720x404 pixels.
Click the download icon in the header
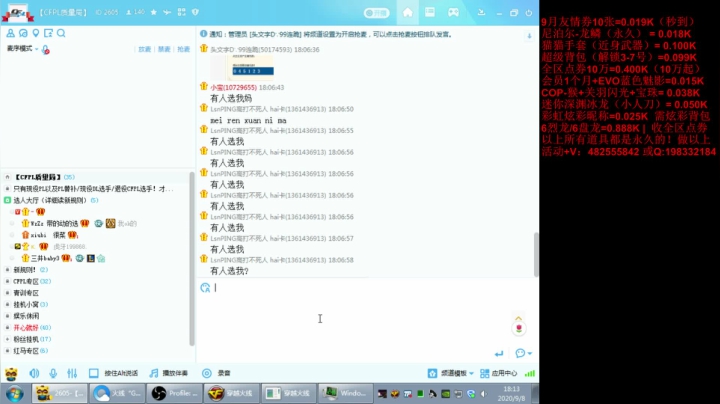click(x=481, y=12)
